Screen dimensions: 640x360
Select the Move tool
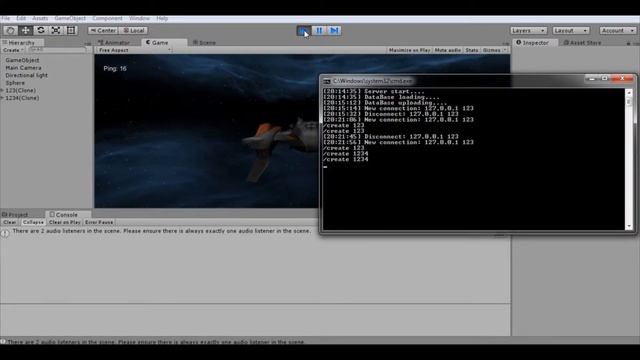[x=25, y=30]
